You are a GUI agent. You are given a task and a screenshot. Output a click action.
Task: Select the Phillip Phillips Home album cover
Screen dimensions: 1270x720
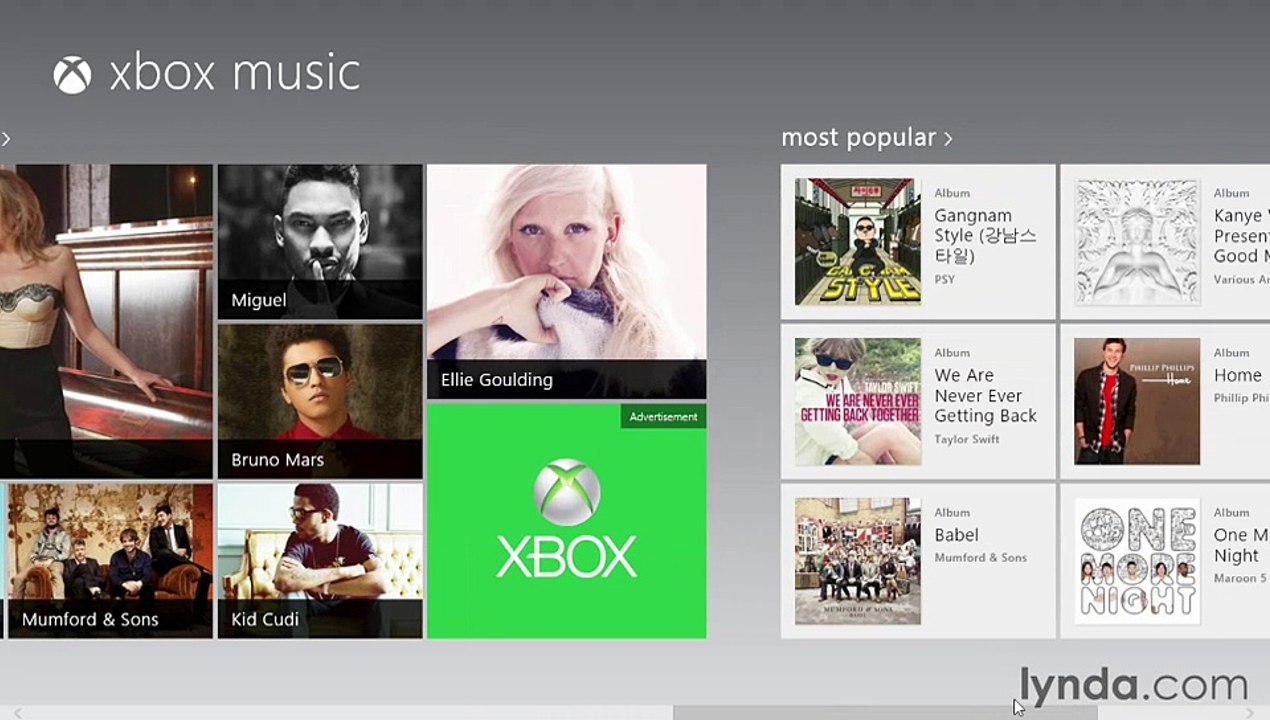point(1137,402)
